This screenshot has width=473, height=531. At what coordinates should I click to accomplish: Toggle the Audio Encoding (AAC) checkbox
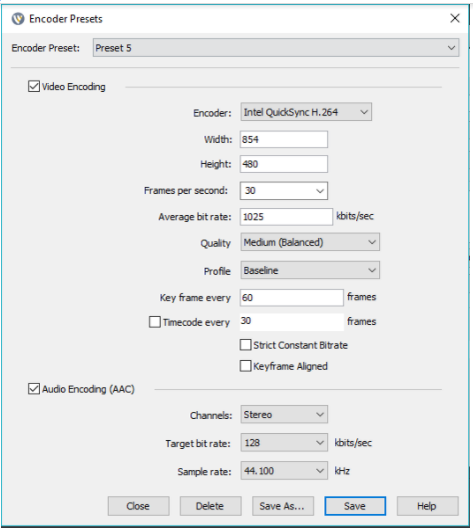click(34, 389)
